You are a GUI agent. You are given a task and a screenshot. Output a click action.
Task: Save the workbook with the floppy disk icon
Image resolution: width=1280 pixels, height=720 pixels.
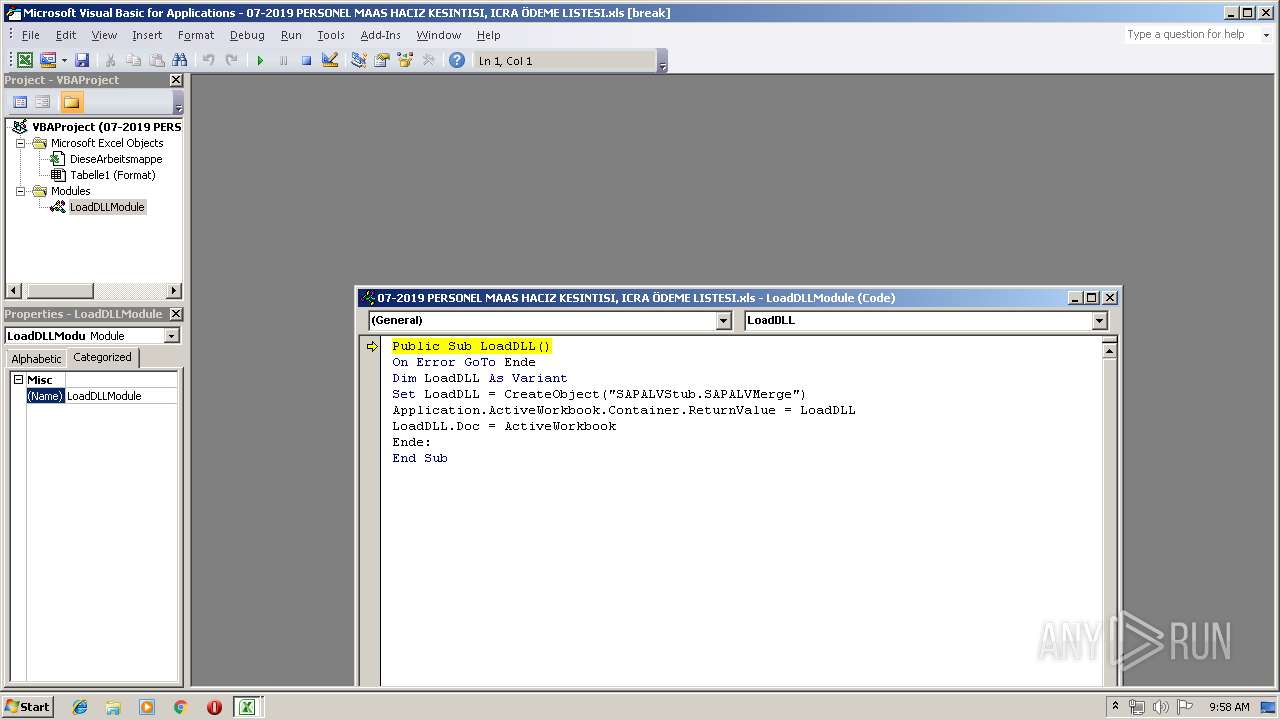[82, 61]
